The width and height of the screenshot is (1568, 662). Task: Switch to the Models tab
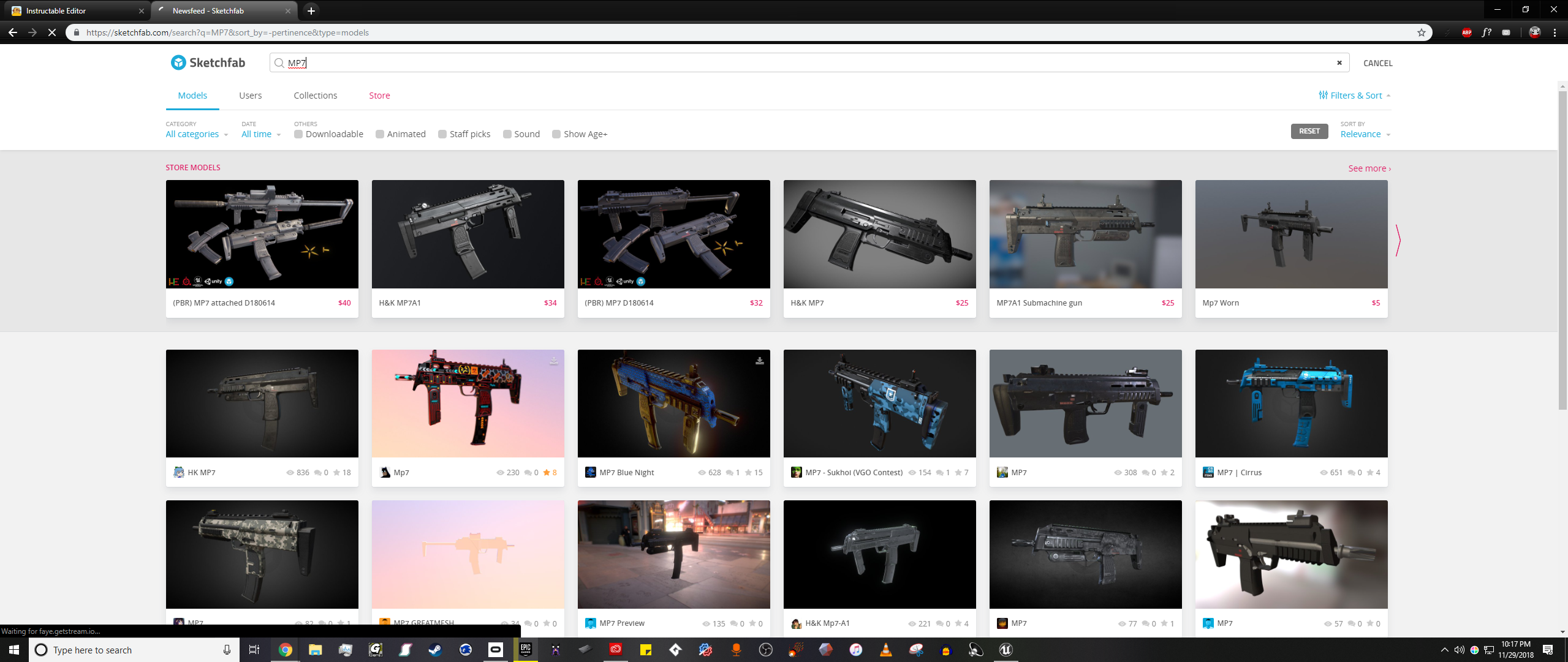click(192, 96)
